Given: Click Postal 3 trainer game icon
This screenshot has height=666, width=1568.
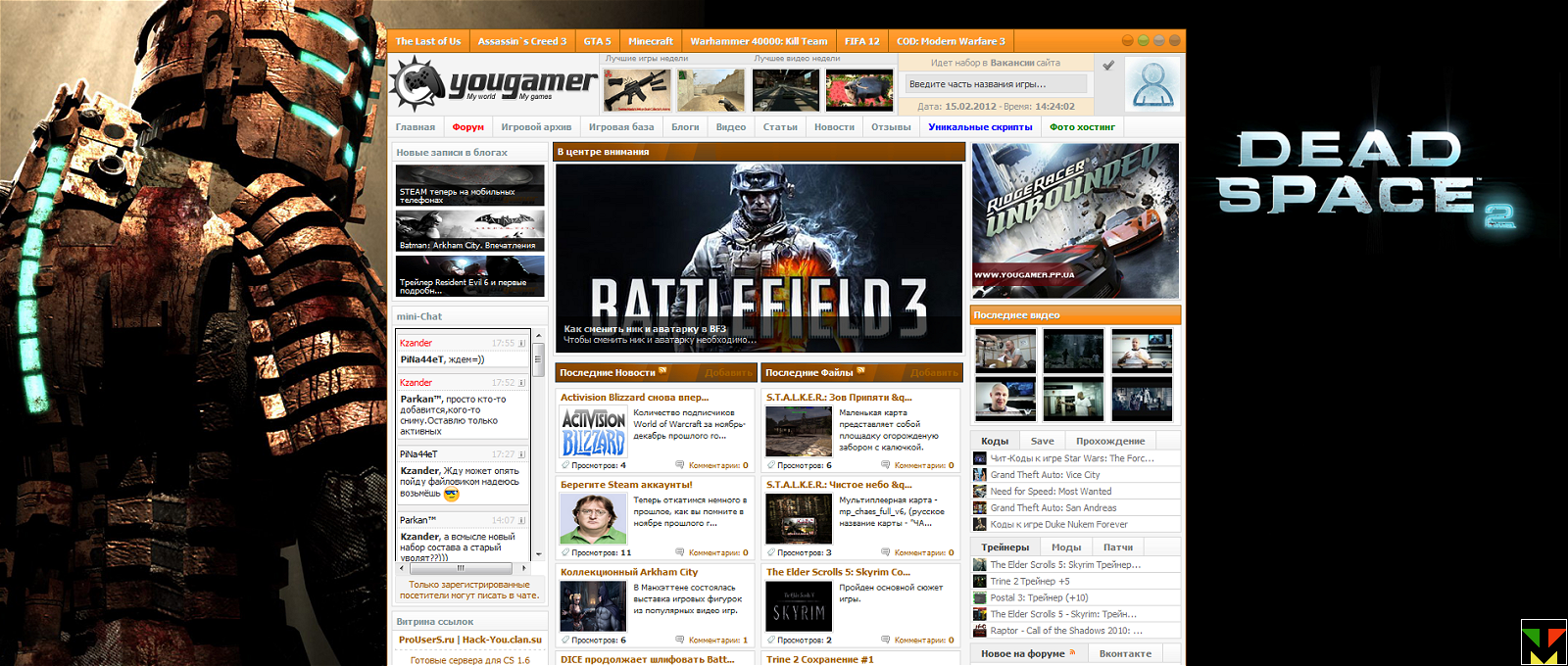Looking at the screenshot, I should click(979, 597).
